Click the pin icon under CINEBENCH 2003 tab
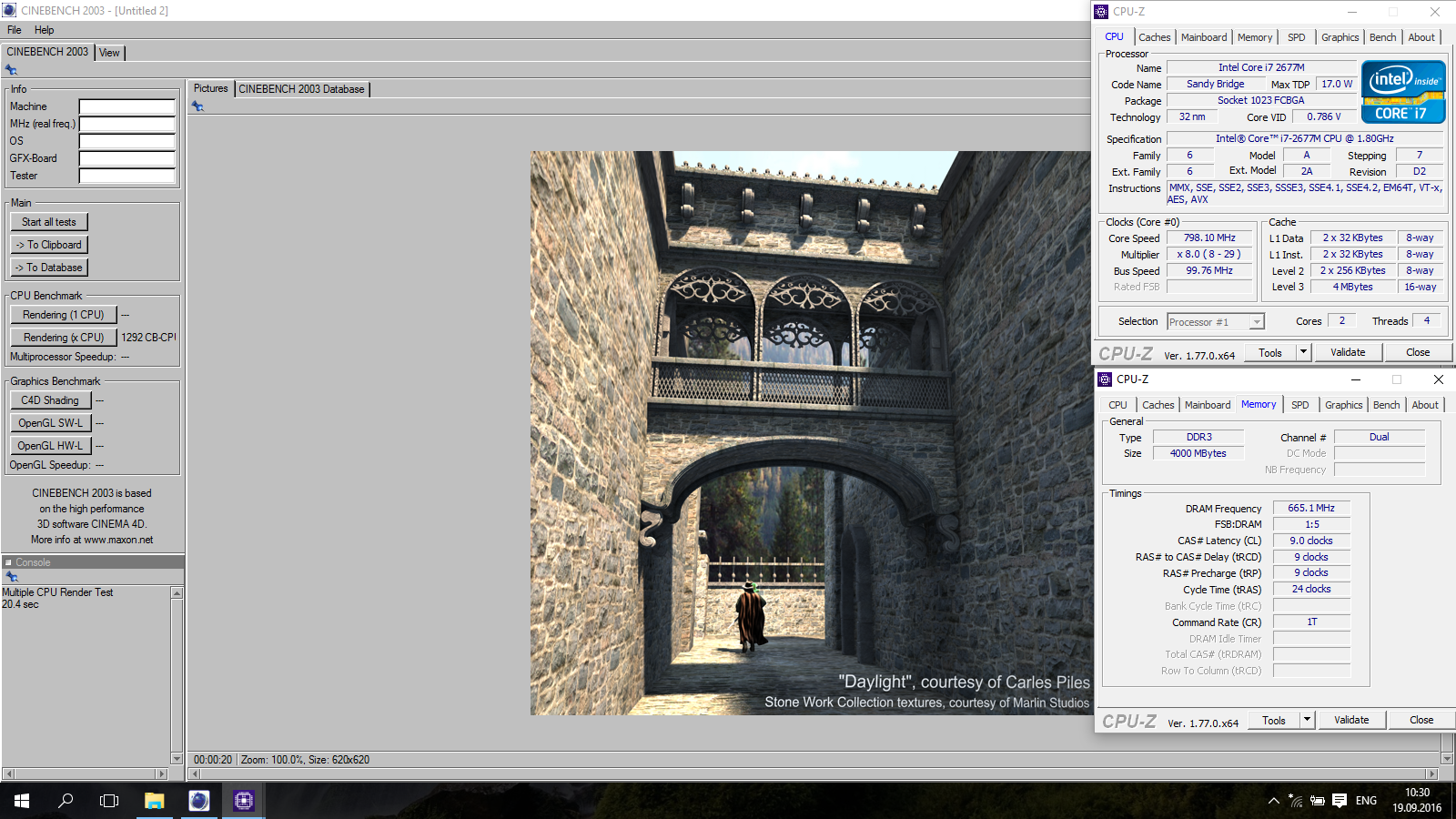This screenshot has height=819, width=1456. [x=11, y=70]
